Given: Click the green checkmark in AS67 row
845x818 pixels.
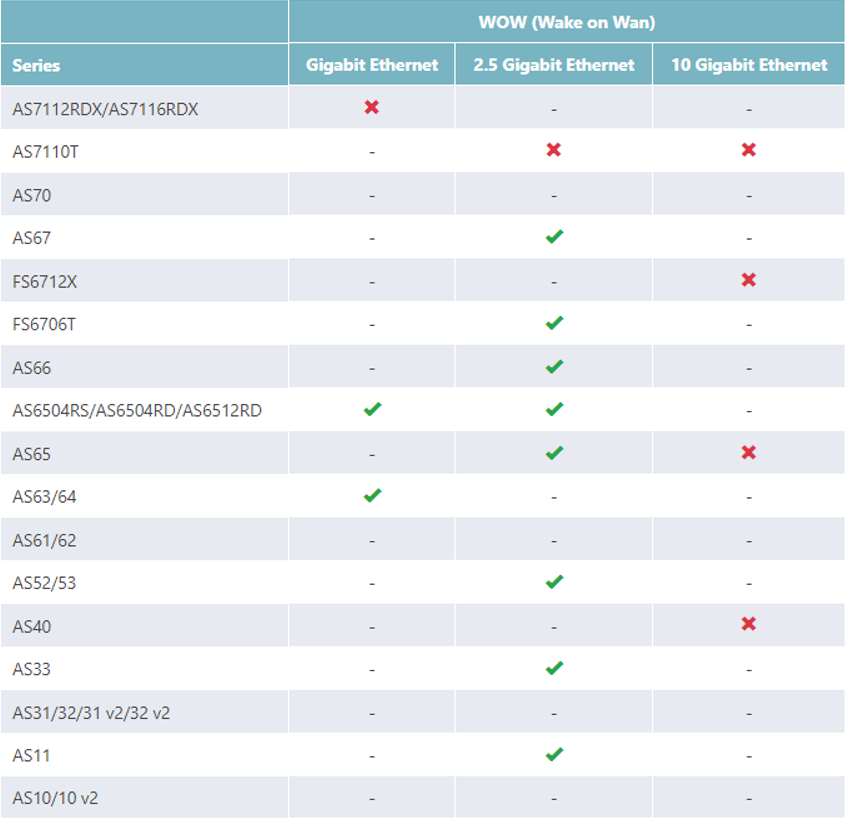Looking at the screenshot, I should (x=554, y=237).
